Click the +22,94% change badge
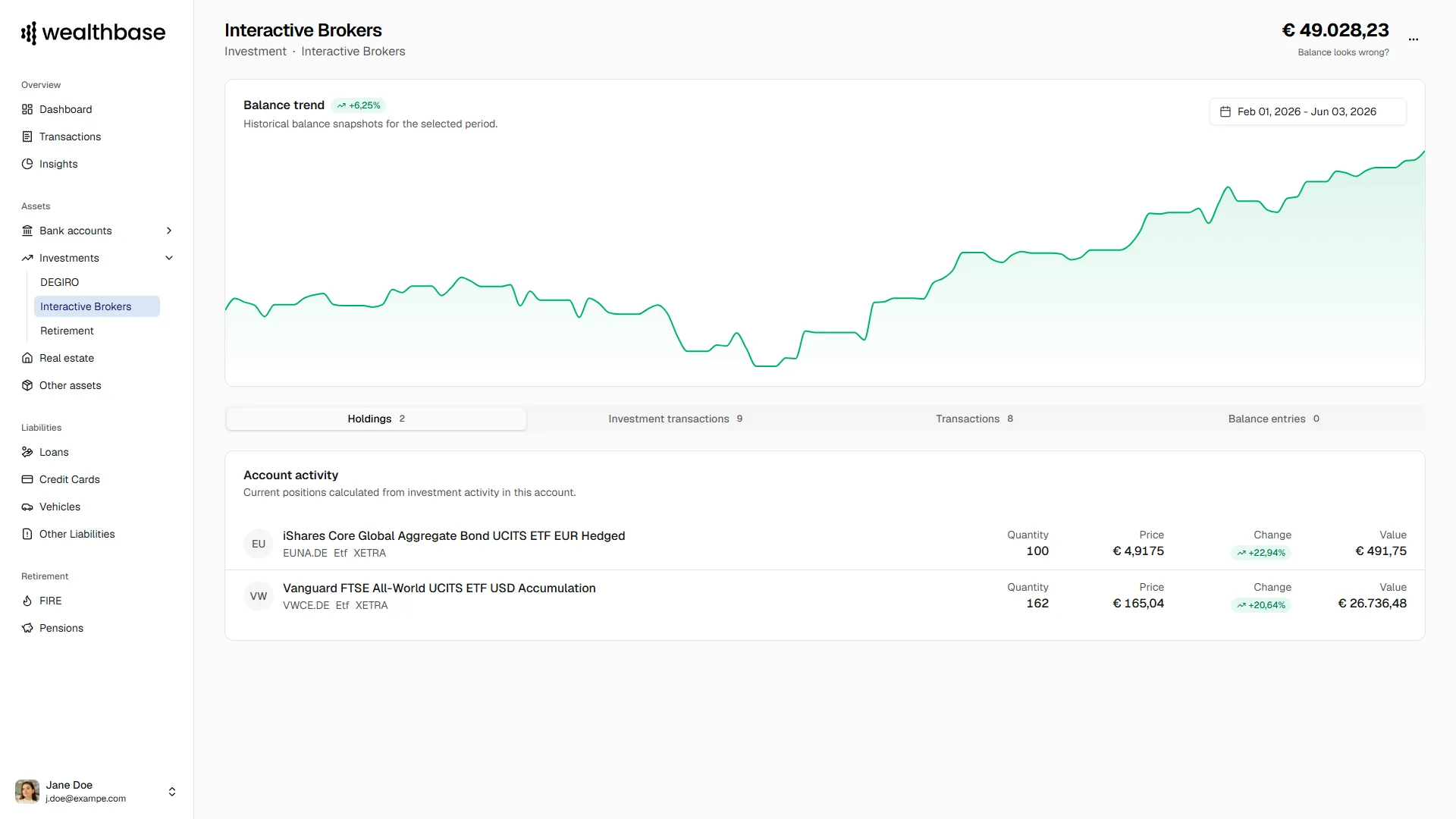Screen dimensions: 1456x819 pyautogui.click(x=1261, y=553)
